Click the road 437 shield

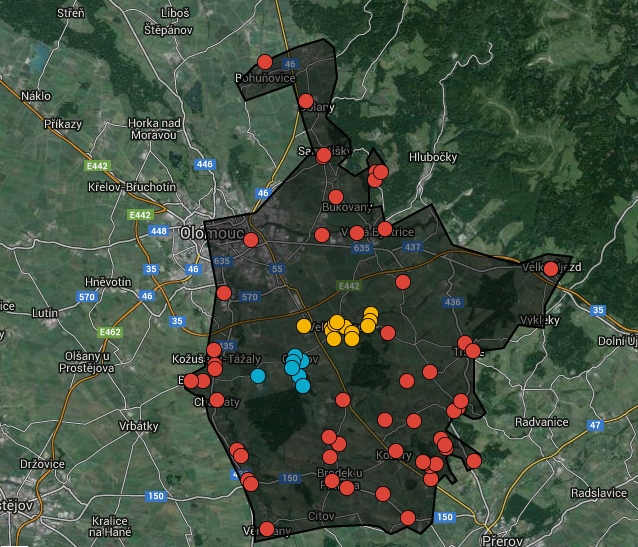coord(413,247)
